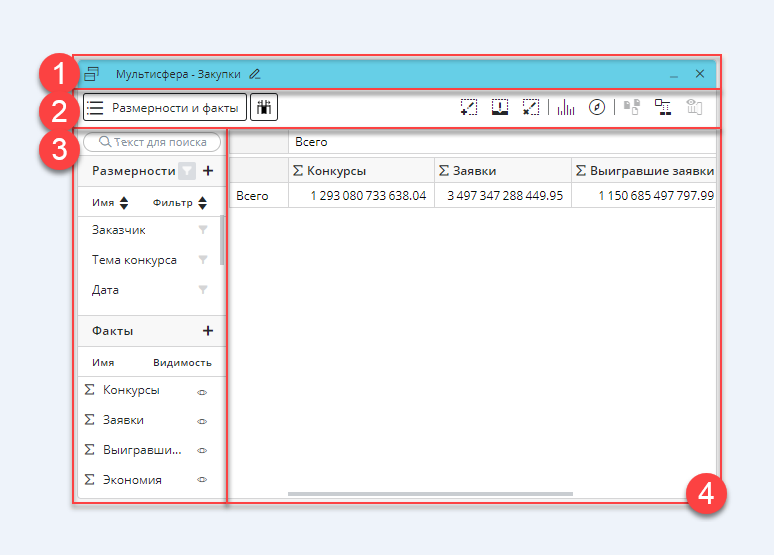Click the window icon left of the title
This screenshot has width=774, height=555.
tap(91, 74)
